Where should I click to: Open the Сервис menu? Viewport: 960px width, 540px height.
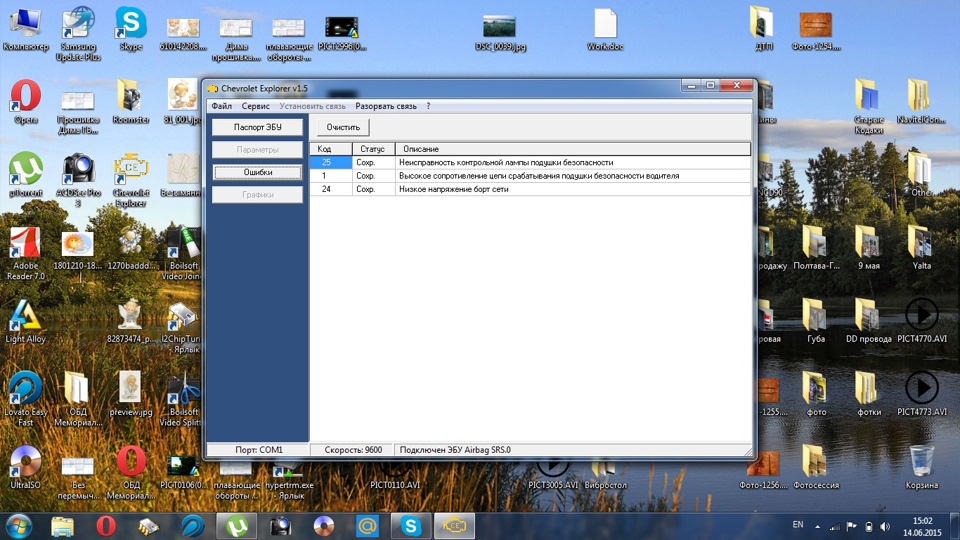[x=255, y=106]
